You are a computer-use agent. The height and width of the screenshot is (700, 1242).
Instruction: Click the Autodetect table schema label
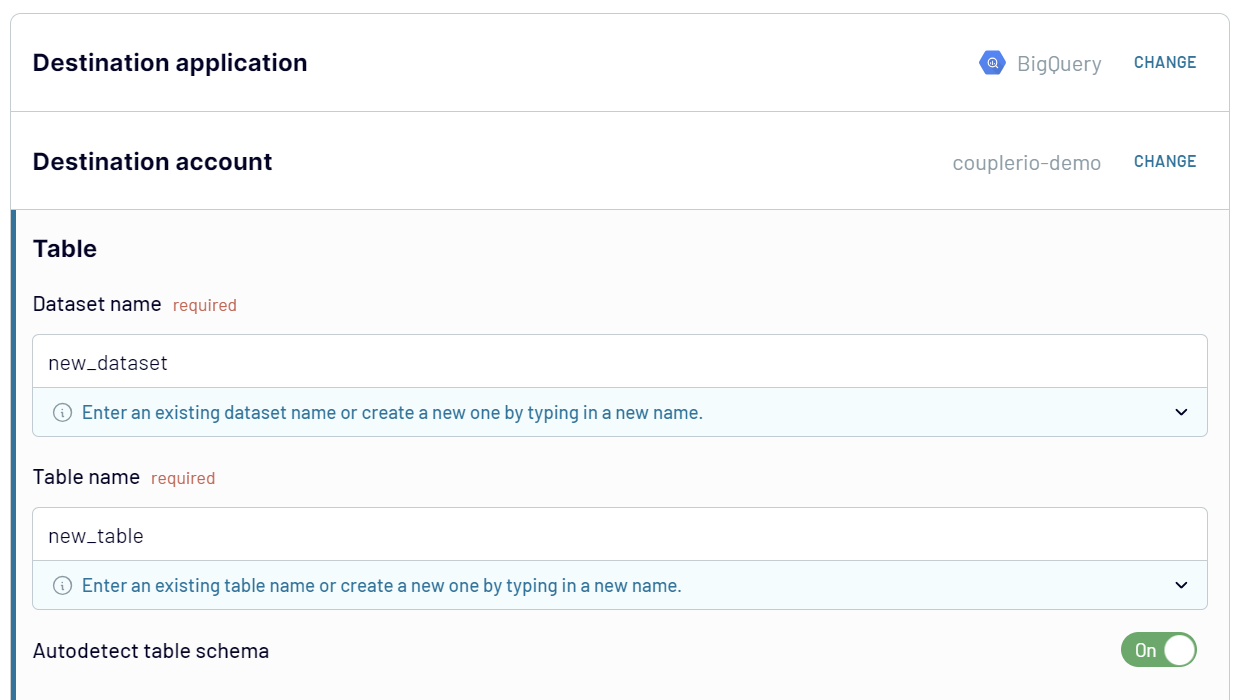151,651
